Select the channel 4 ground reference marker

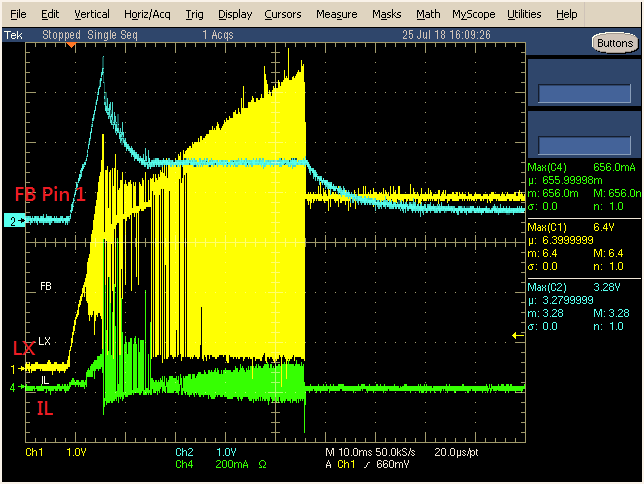coord(17,387)
